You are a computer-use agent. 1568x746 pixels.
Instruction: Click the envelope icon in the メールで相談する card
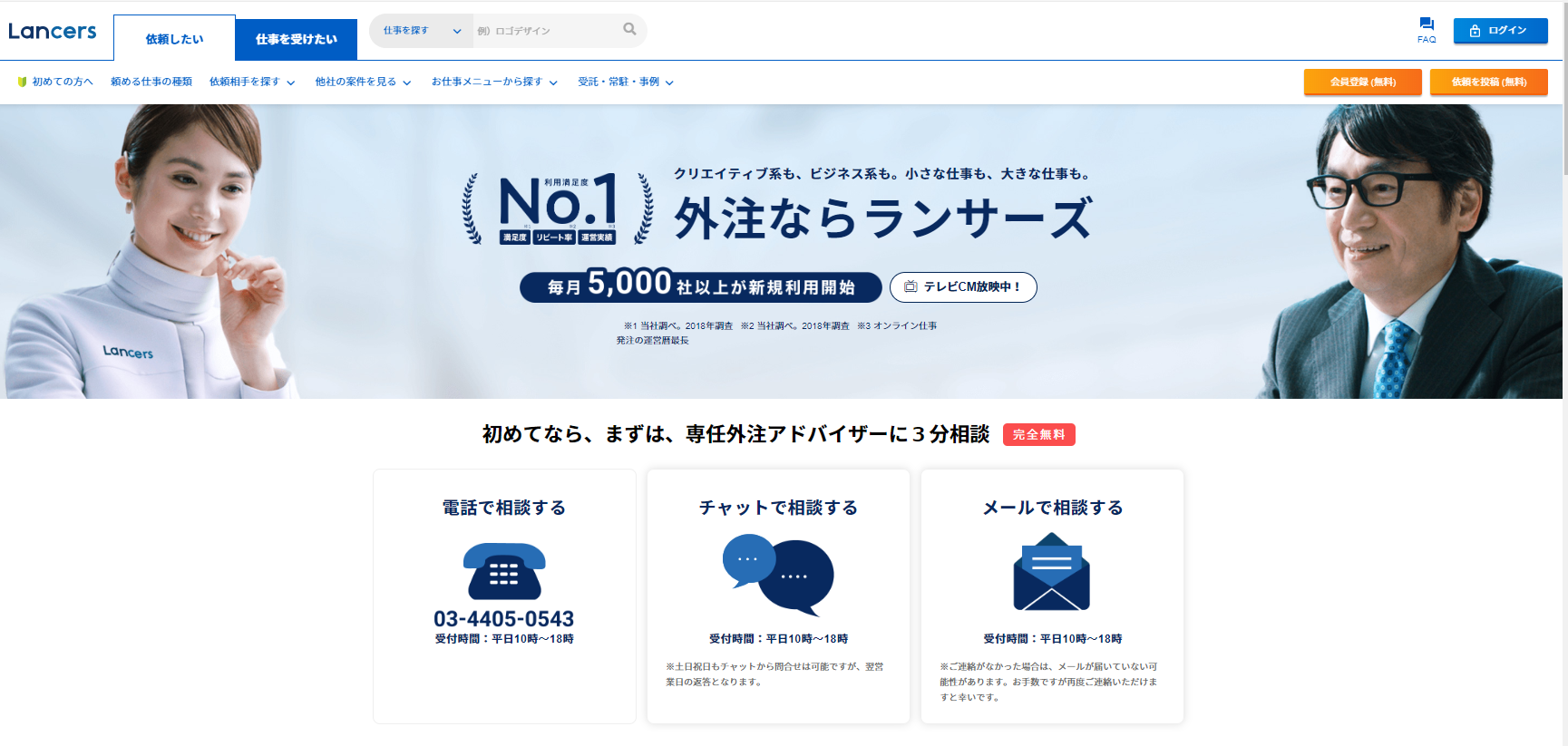1052,571
